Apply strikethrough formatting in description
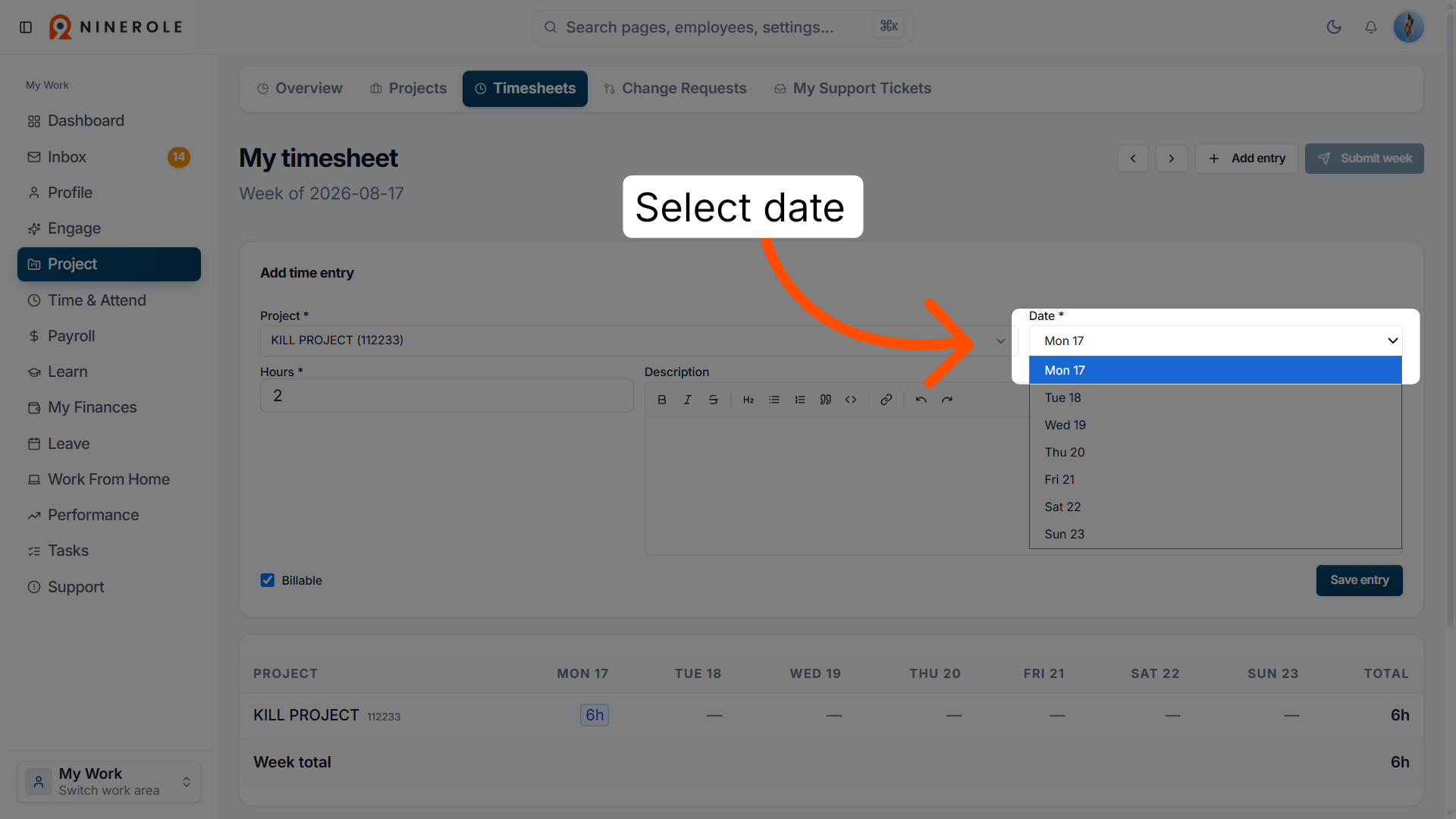1456x819 pixels. tap(714, 400)
